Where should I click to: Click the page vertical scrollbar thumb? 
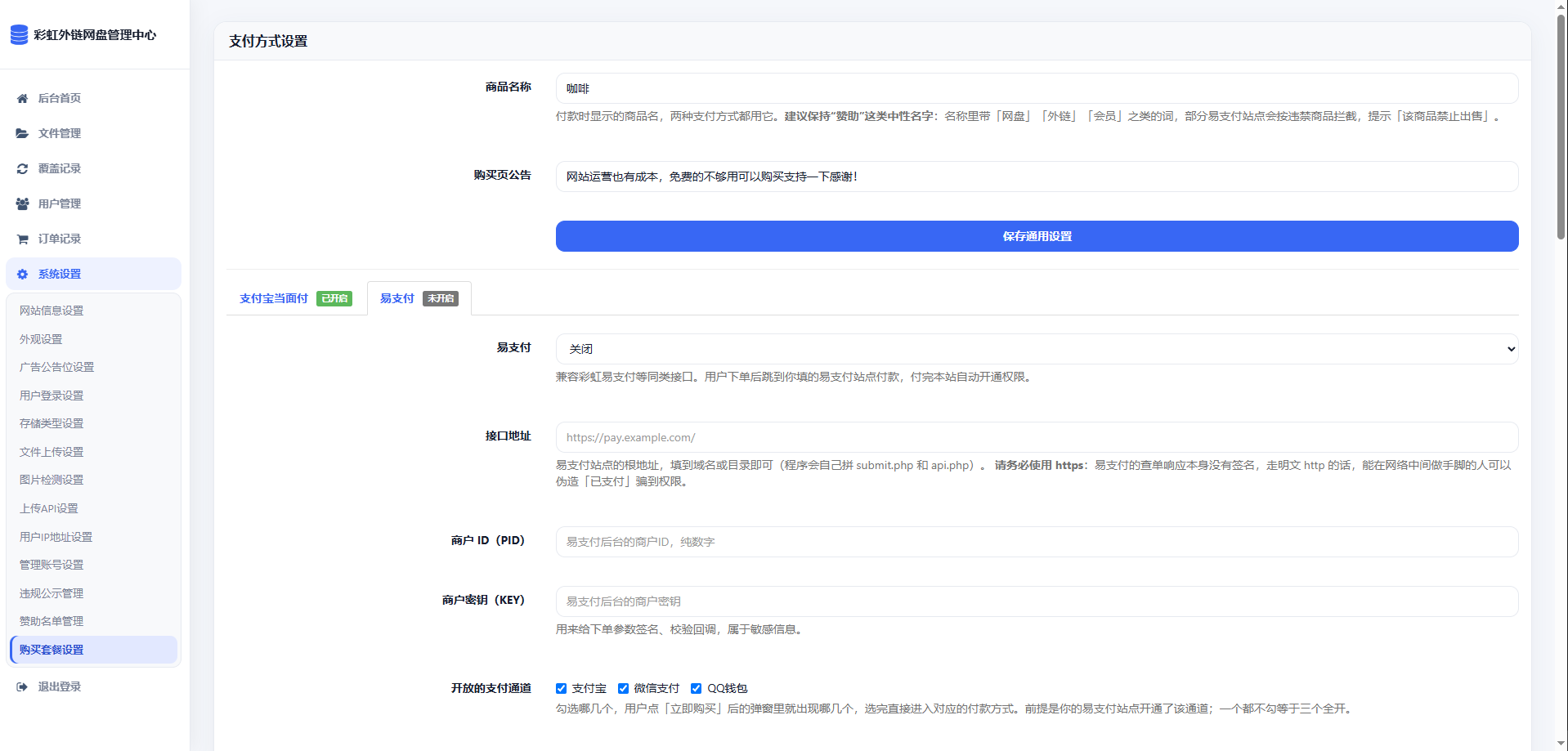(1561, 127)
